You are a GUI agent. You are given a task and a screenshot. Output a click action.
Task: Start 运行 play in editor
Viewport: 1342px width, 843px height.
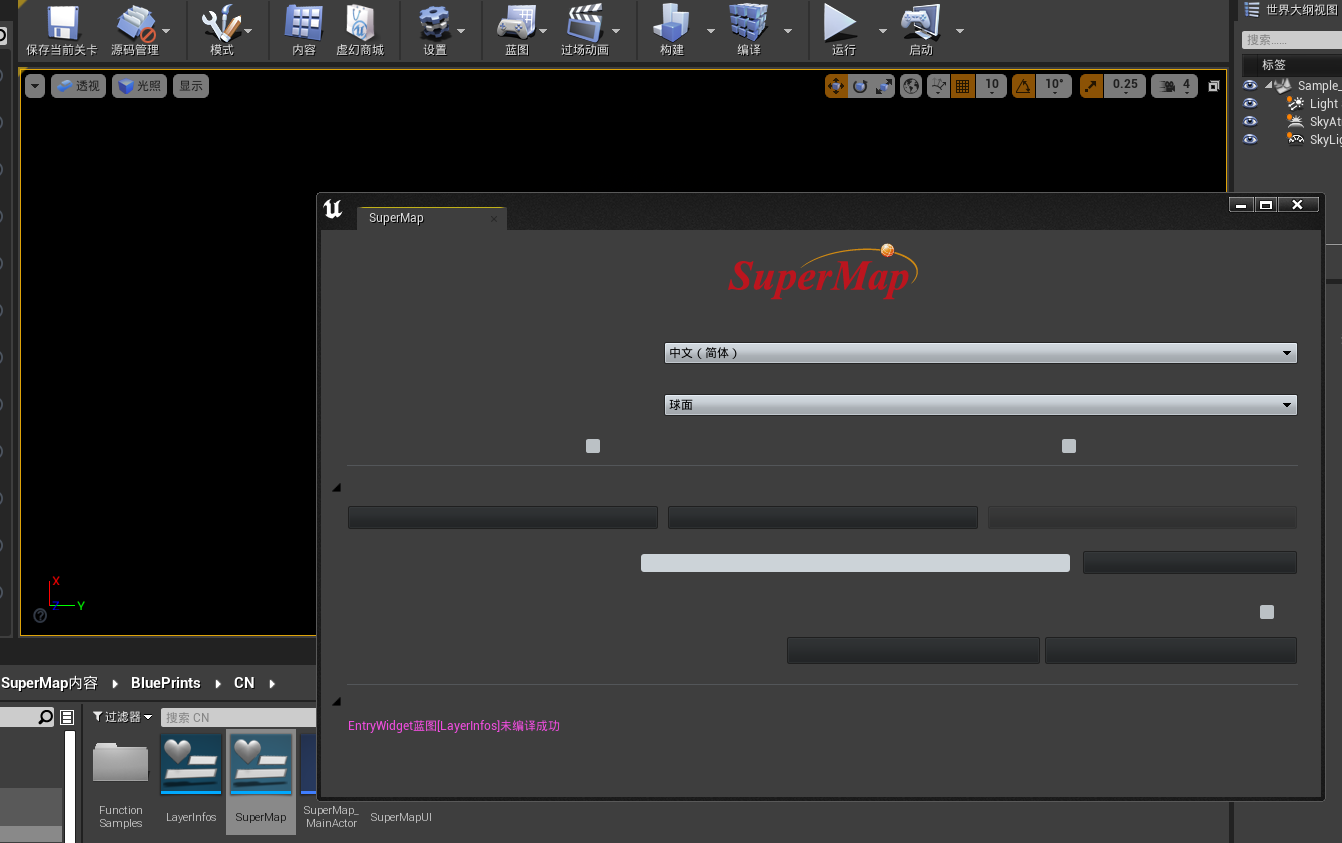click(843, 31)
